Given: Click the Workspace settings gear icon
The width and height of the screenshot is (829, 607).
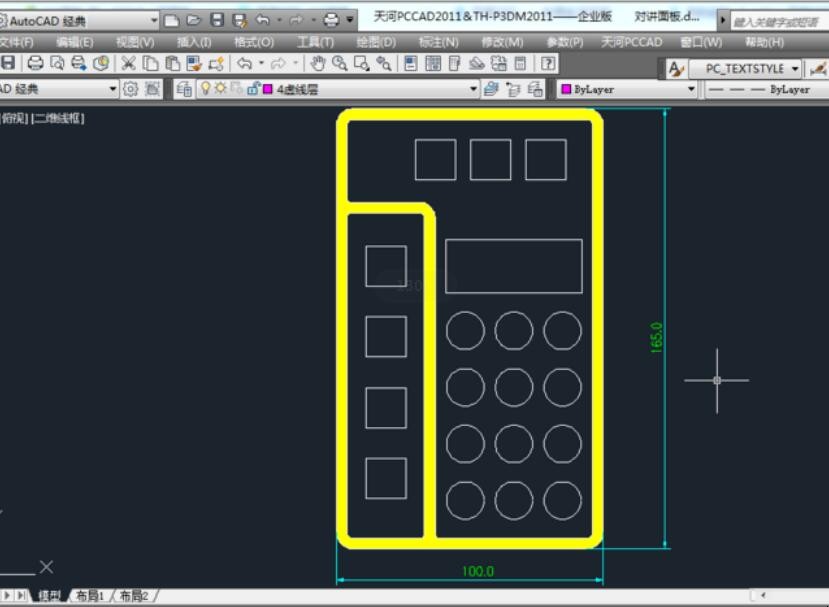Looking at the screenshot, I should click(x=130, y=89).
